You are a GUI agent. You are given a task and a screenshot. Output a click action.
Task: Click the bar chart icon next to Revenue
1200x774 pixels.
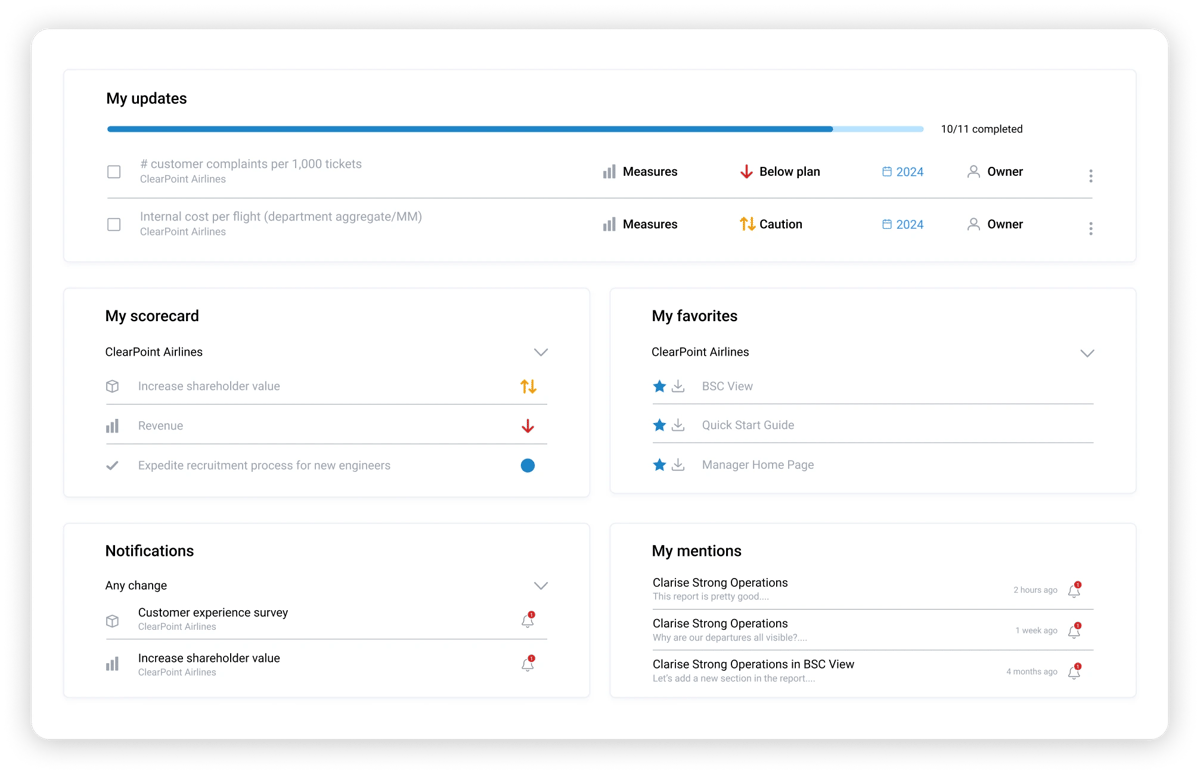(112, 426)
